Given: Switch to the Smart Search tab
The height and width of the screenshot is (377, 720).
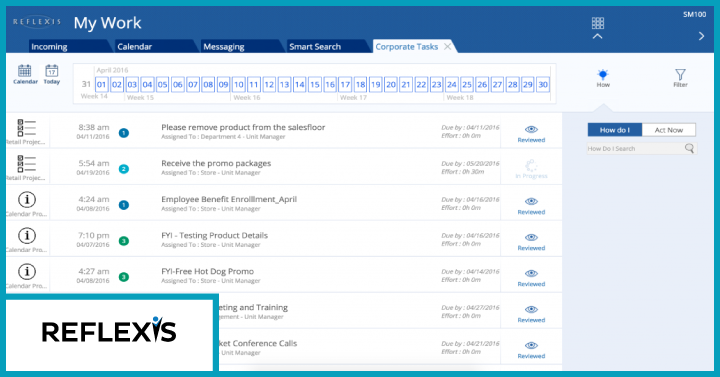Looking at the screenshot, I should coord(327,46).
